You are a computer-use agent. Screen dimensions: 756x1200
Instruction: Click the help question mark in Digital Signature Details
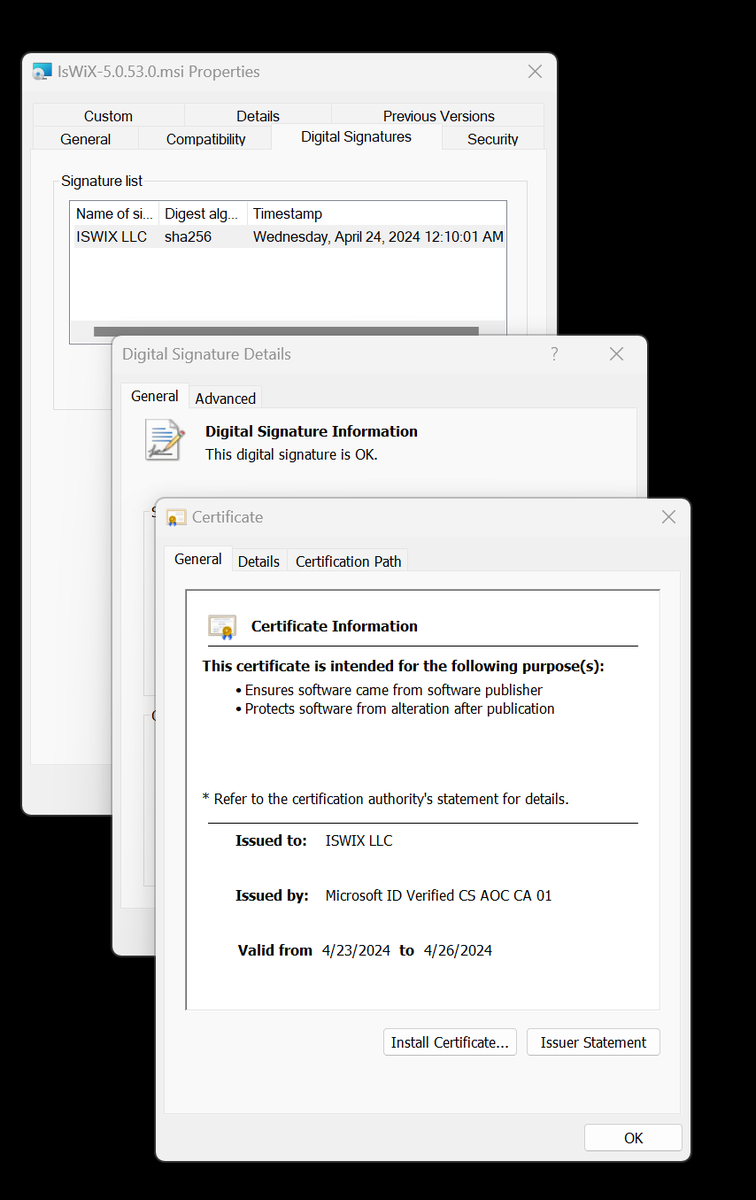pyautogui.click(x=554, y=354)
